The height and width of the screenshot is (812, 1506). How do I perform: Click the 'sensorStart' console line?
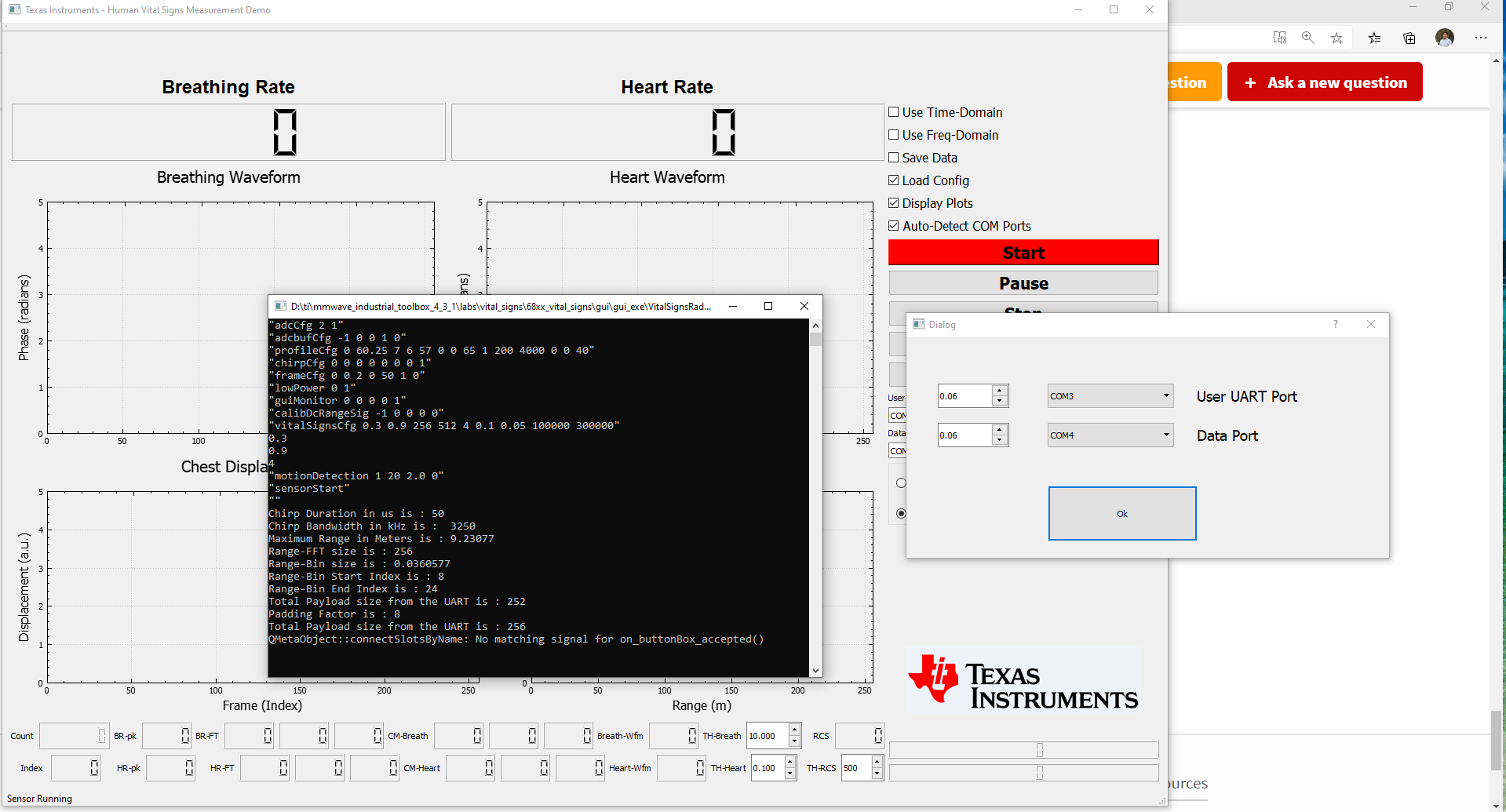click(309, 489)
